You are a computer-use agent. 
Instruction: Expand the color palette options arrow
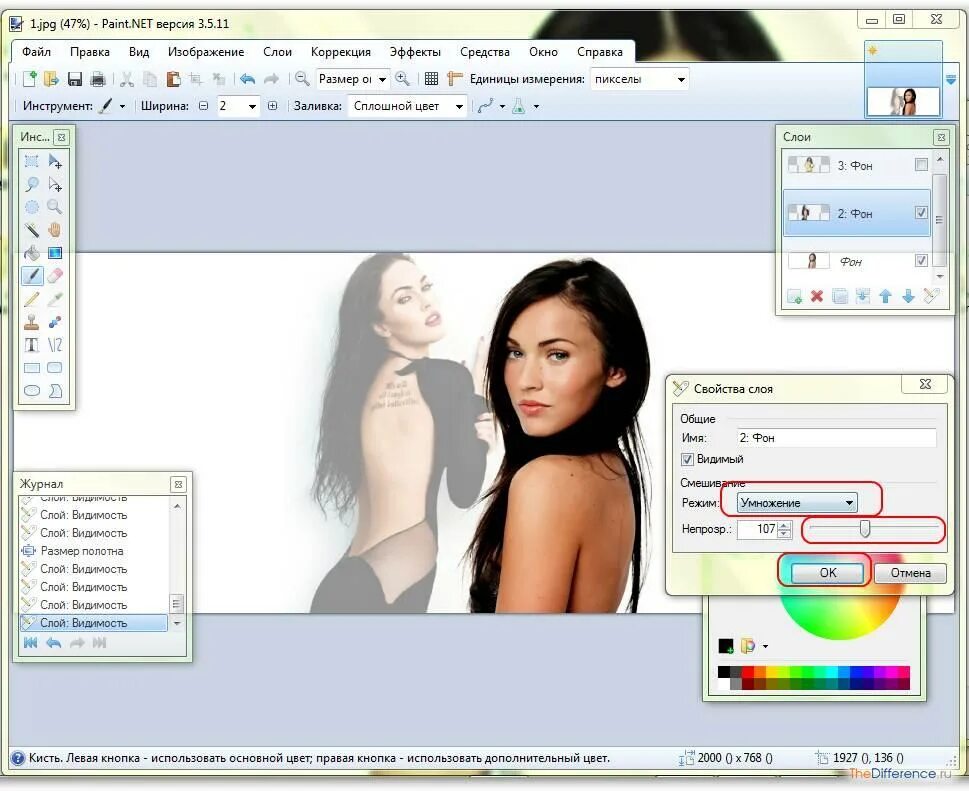(x=765, y=646)
